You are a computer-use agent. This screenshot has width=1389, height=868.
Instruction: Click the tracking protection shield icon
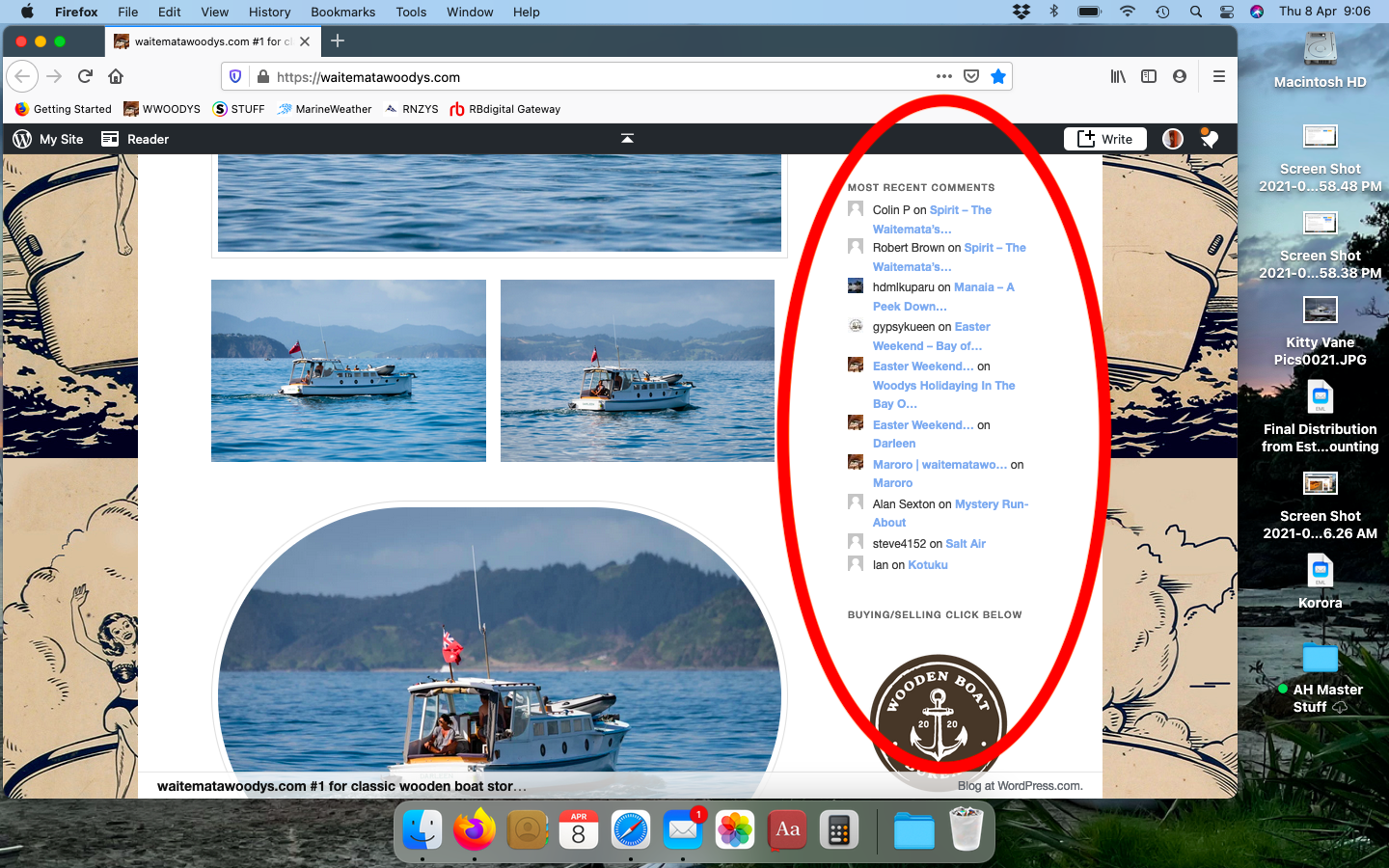[x=235, y=76]
